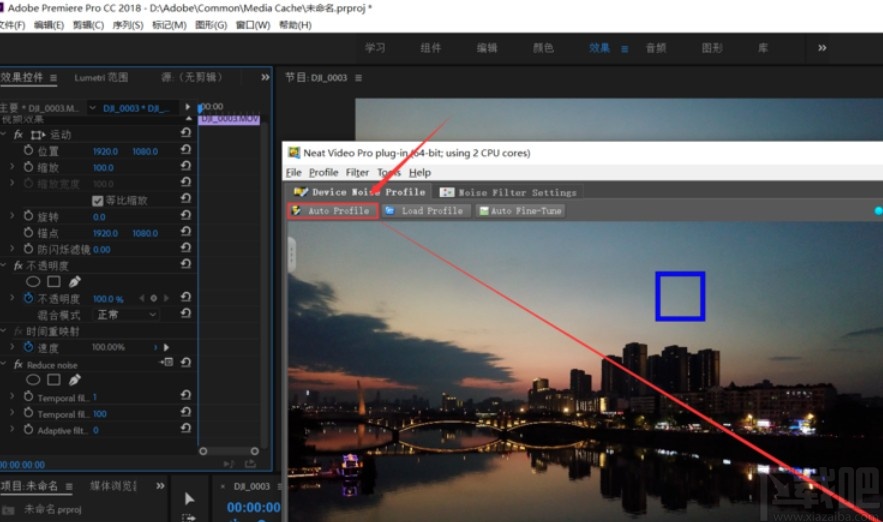Open the Filter menu in Neat Video
Screen dimensions: 883x522
coord(357,173)
